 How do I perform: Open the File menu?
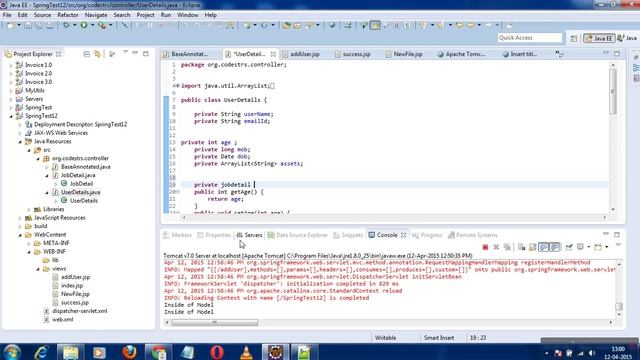tap(7, 15)
